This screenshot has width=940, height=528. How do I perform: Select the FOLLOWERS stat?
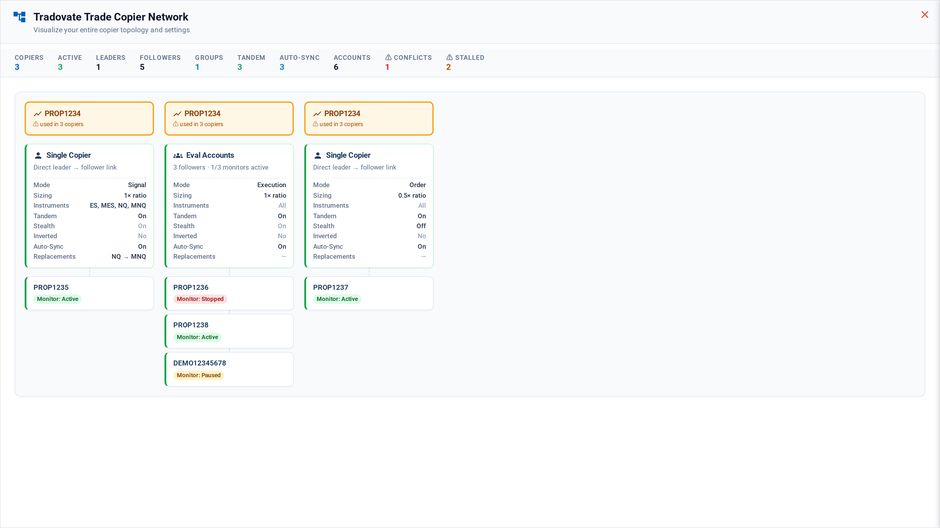pos(160,62)
